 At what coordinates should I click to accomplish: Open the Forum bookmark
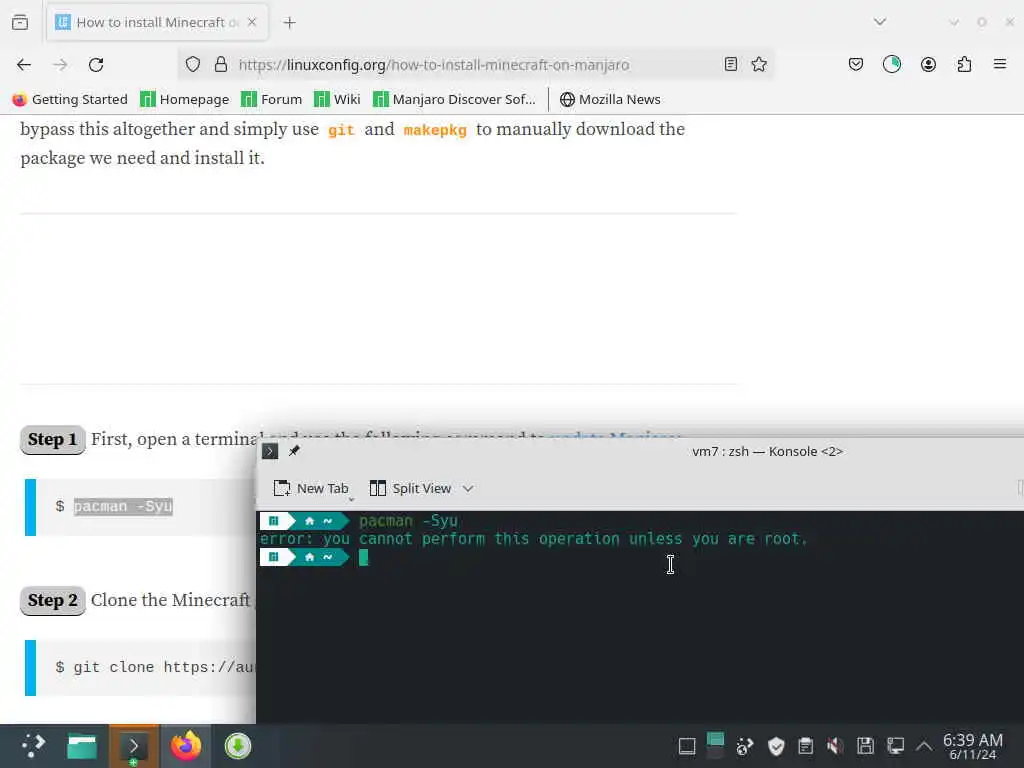[x=272, y=99]
